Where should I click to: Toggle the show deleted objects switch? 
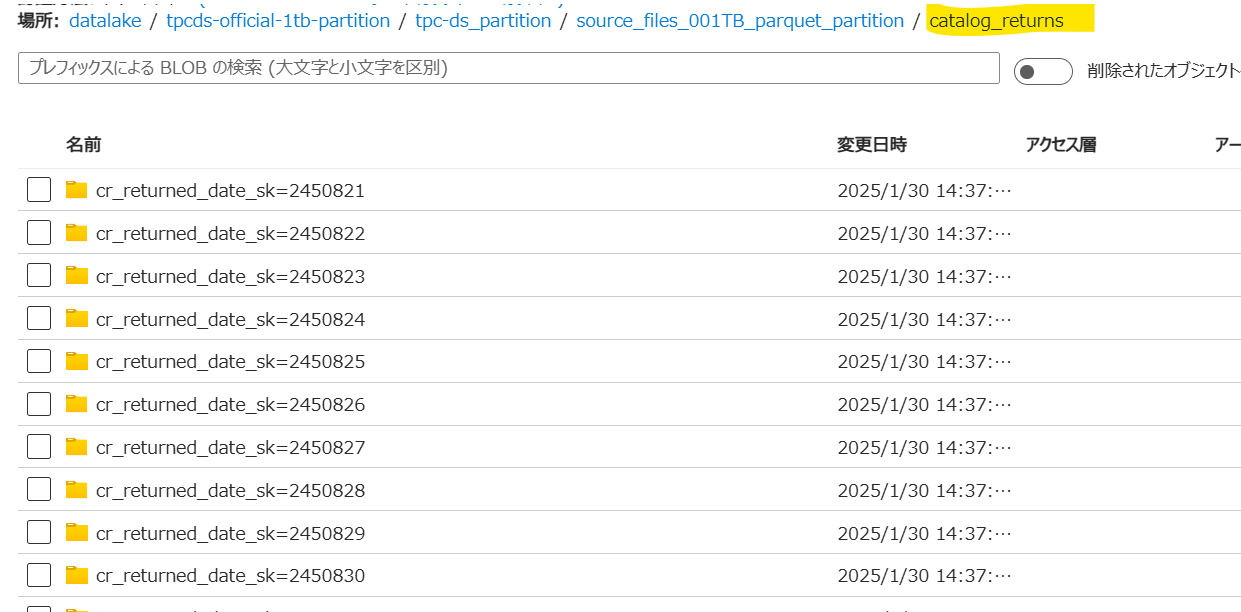[1043, 71]
